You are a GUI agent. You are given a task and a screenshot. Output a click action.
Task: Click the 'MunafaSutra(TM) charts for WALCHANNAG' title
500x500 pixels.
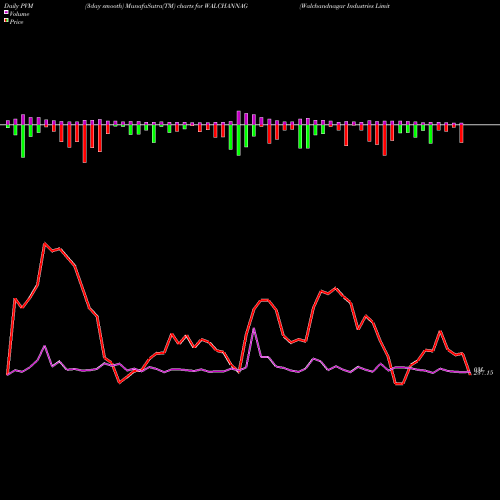click(187, 6)
